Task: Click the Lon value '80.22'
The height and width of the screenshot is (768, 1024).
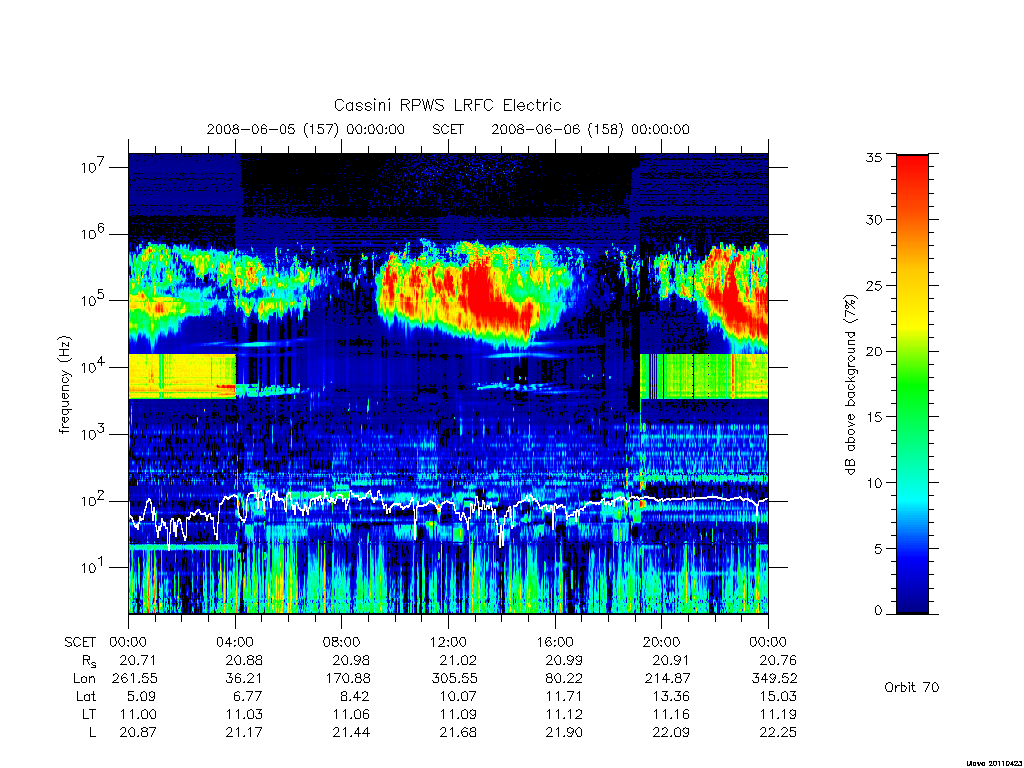Action: (x=564, y=679)
